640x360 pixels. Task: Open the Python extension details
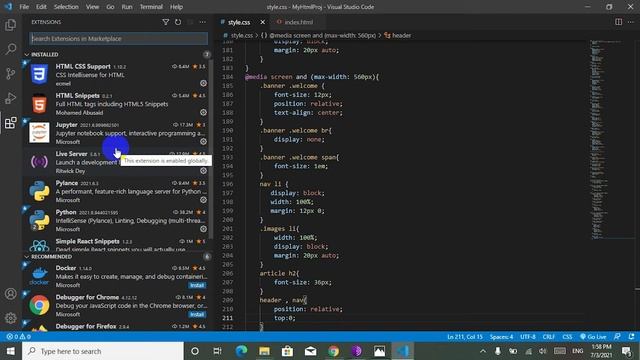[x=117, y=220]
